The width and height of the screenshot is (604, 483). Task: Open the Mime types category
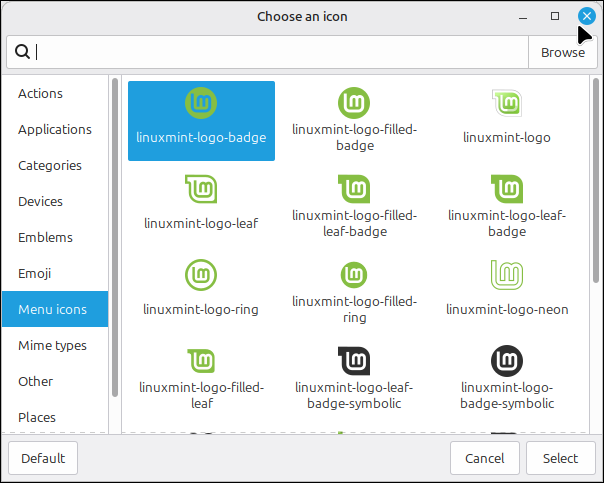click(53, 345)
